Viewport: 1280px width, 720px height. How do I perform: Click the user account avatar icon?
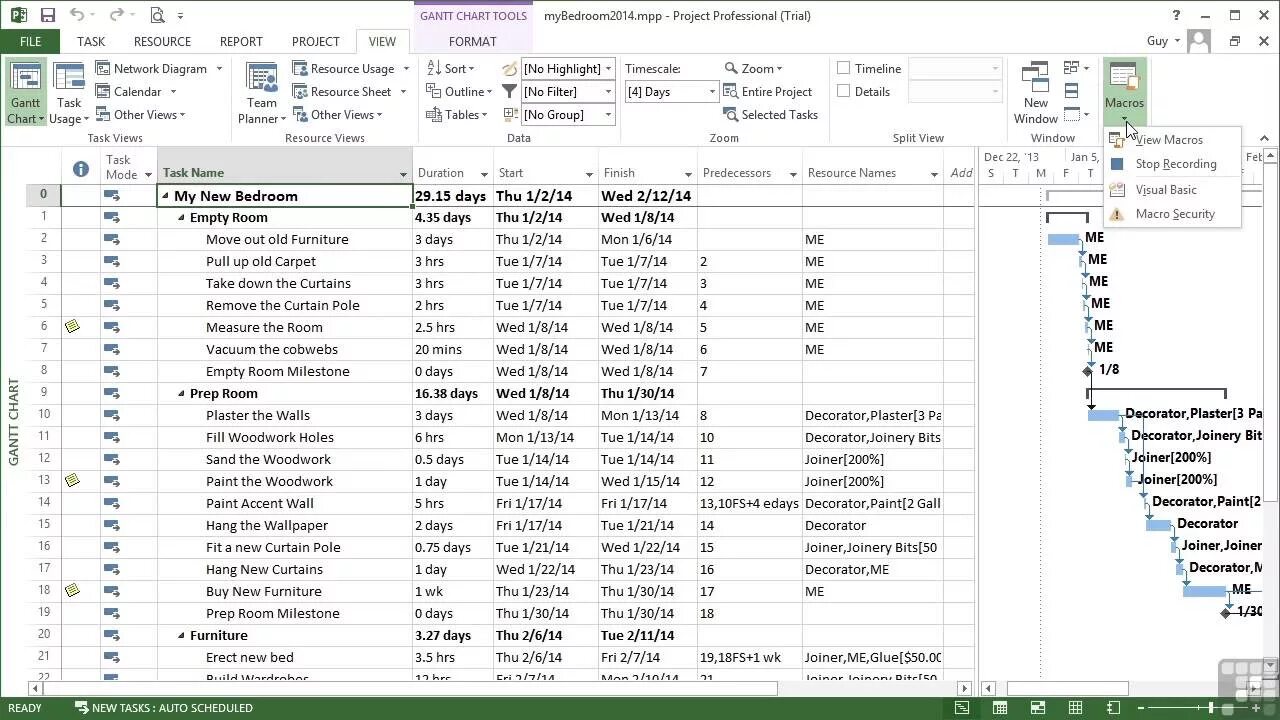(1199, 41)
